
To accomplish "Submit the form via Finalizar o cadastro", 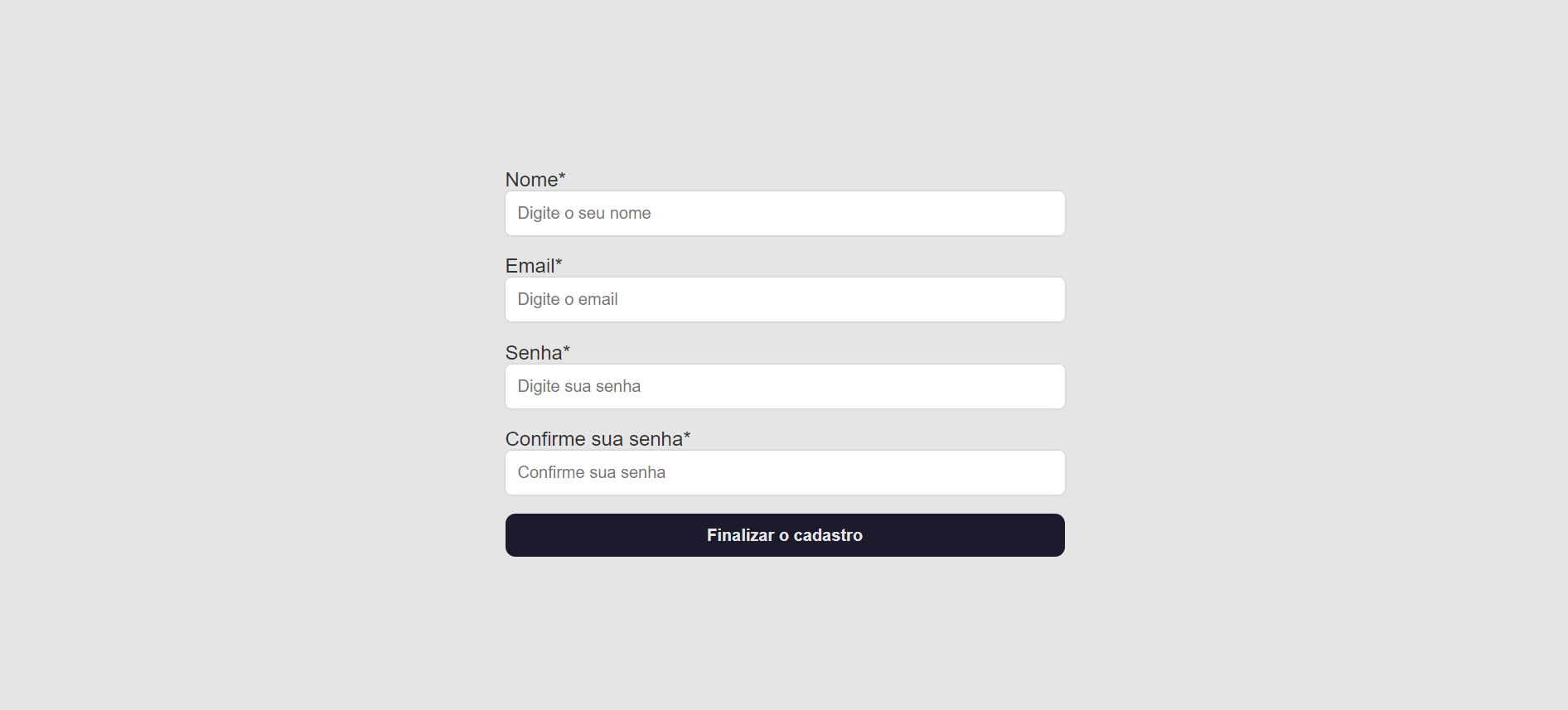I will click(784, 534).
